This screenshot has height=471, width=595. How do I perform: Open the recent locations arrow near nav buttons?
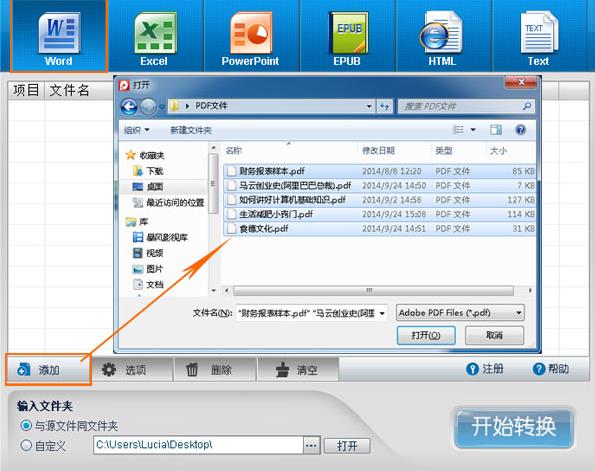pos(162,107)
